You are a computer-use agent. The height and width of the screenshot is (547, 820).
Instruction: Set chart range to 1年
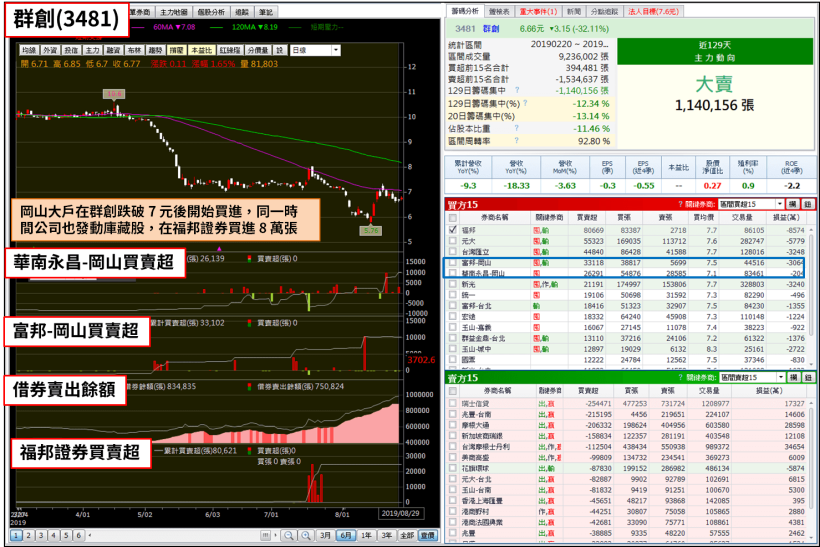coord(366,535)
